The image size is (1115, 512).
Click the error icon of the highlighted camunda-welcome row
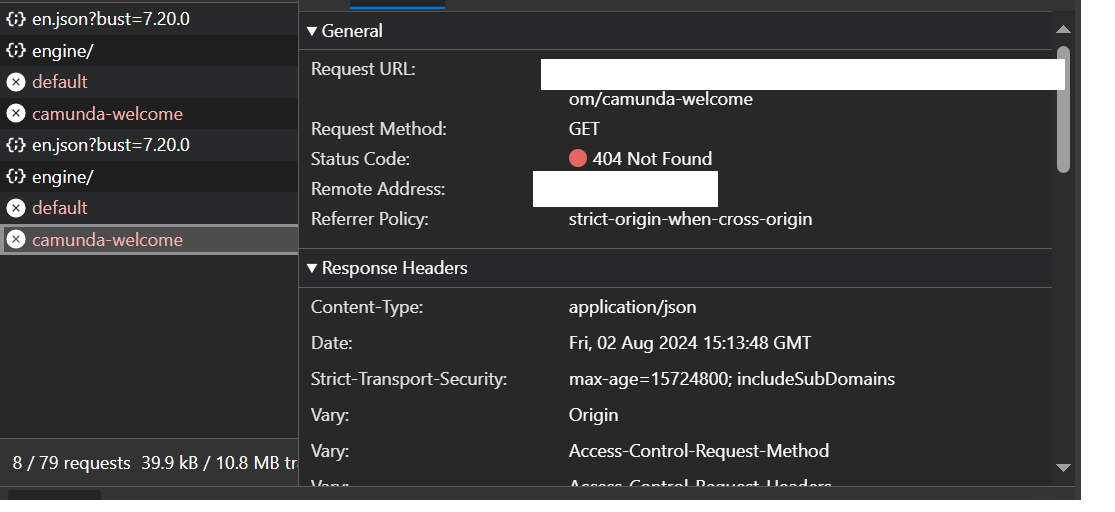click(16, 240)
